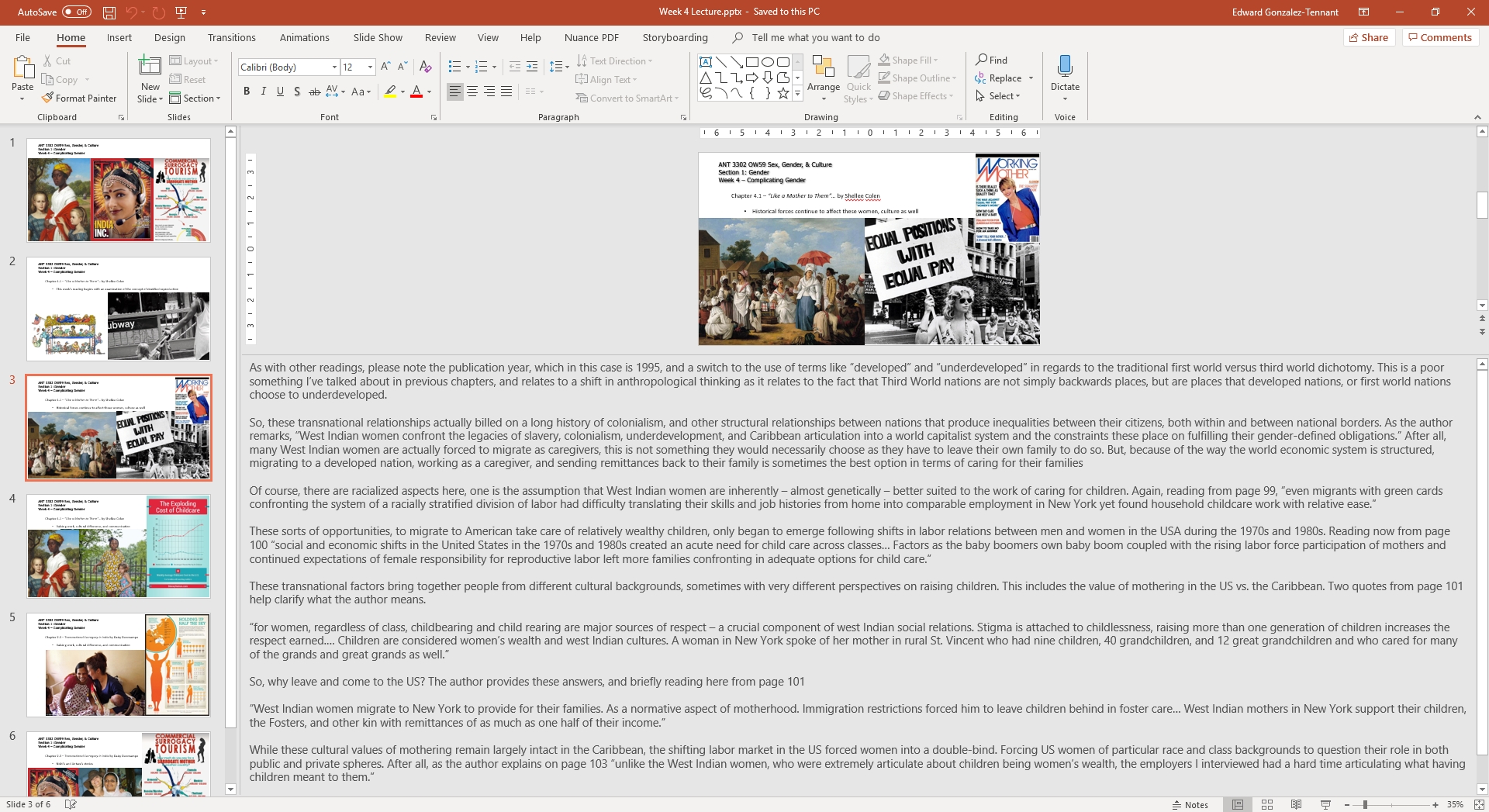Click the yellow text highlight color button
Screen dimensions: 1489x812
(390, 92)
